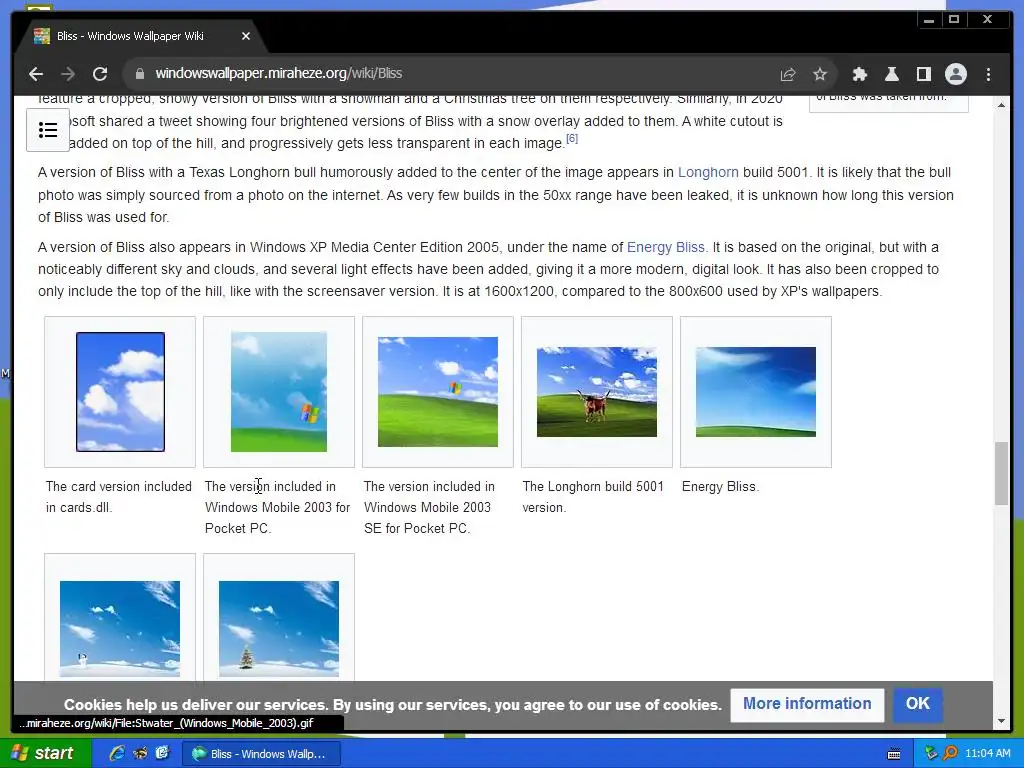Follow citation reference [6]
Viewport: 1024px width, 768px height.
[x=572, y=138]
